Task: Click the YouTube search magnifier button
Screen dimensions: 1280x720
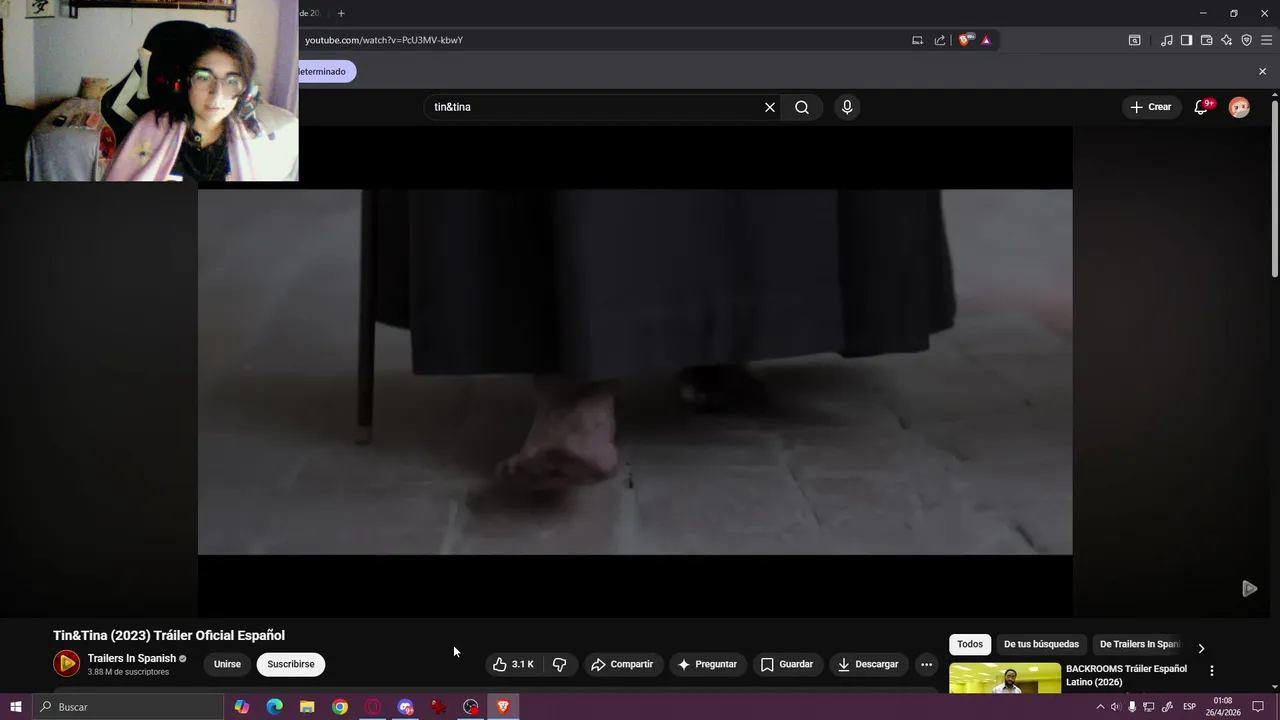Action: coord(802,107)
